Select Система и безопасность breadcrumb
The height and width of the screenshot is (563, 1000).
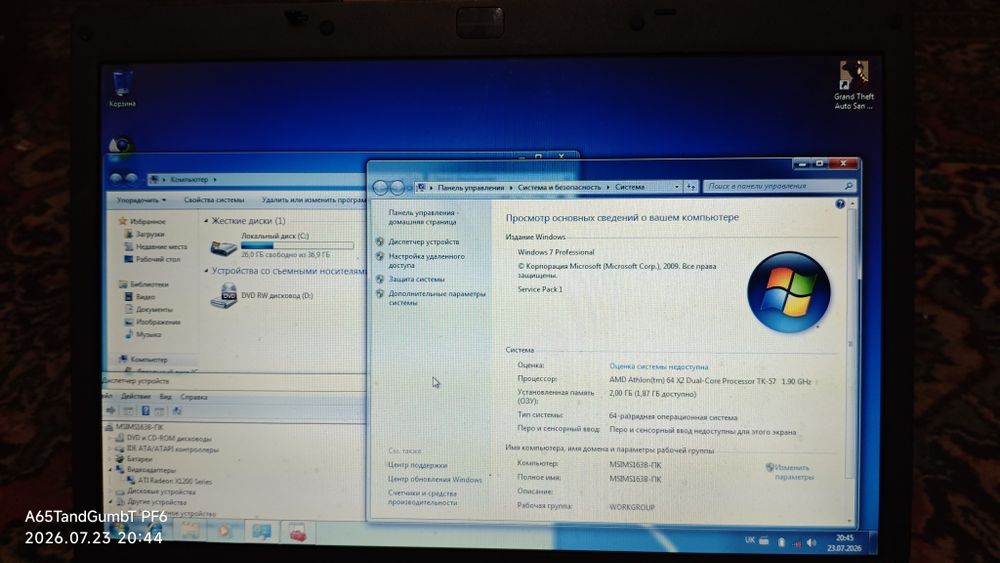click(x=559, y=187)
